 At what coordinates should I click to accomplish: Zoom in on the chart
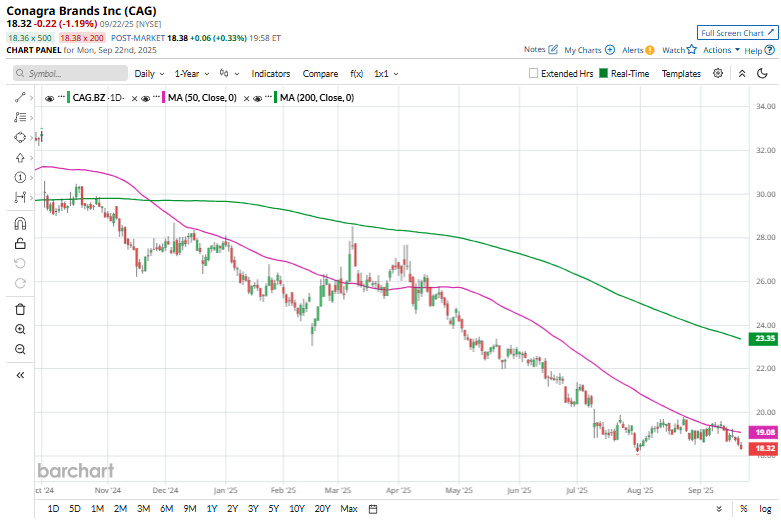click(x=20, y=329)
